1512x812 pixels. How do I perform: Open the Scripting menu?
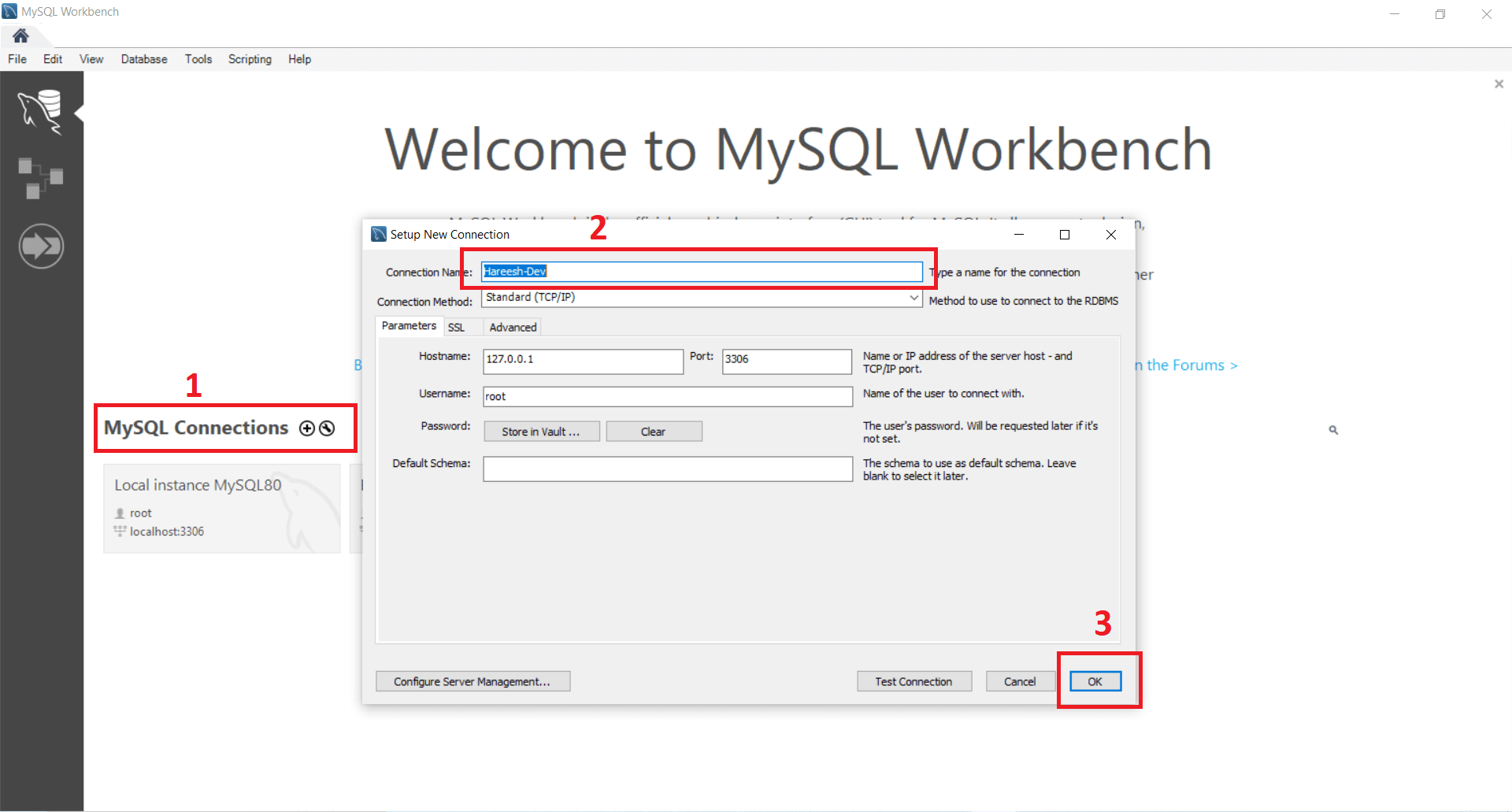pos(249,59)
